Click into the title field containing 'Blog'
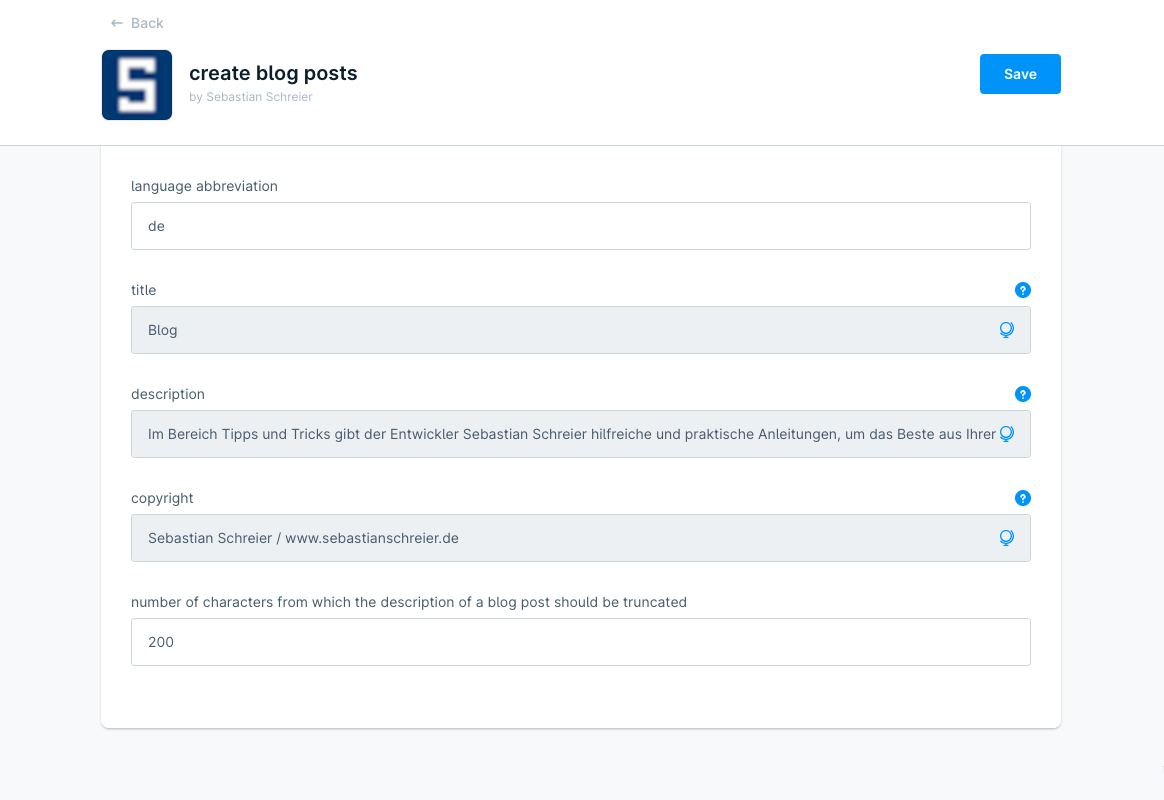The height and width of the screenshot is (800, 1164). point(560,330)
